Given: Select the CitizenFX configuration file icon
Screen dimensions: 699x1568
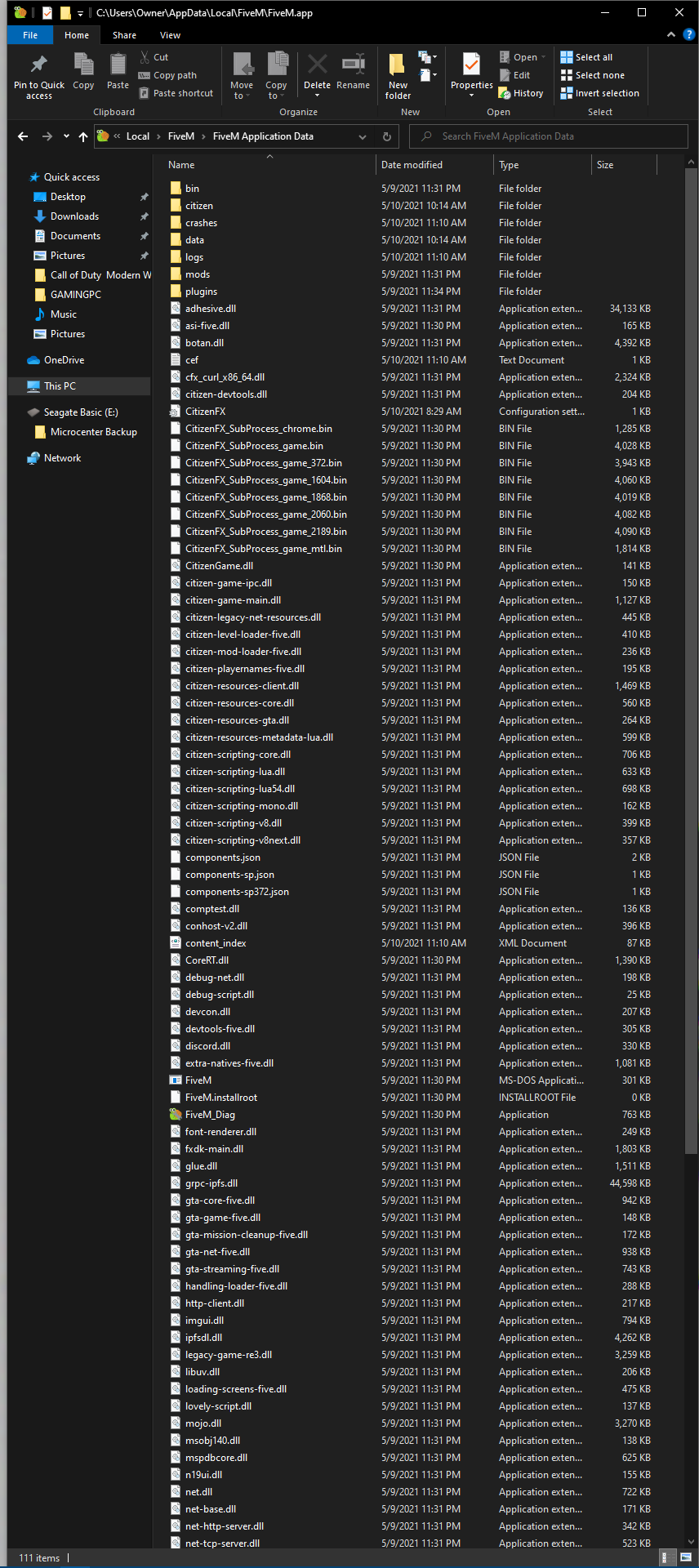Looking at the screenshot, I should (176, 412).
